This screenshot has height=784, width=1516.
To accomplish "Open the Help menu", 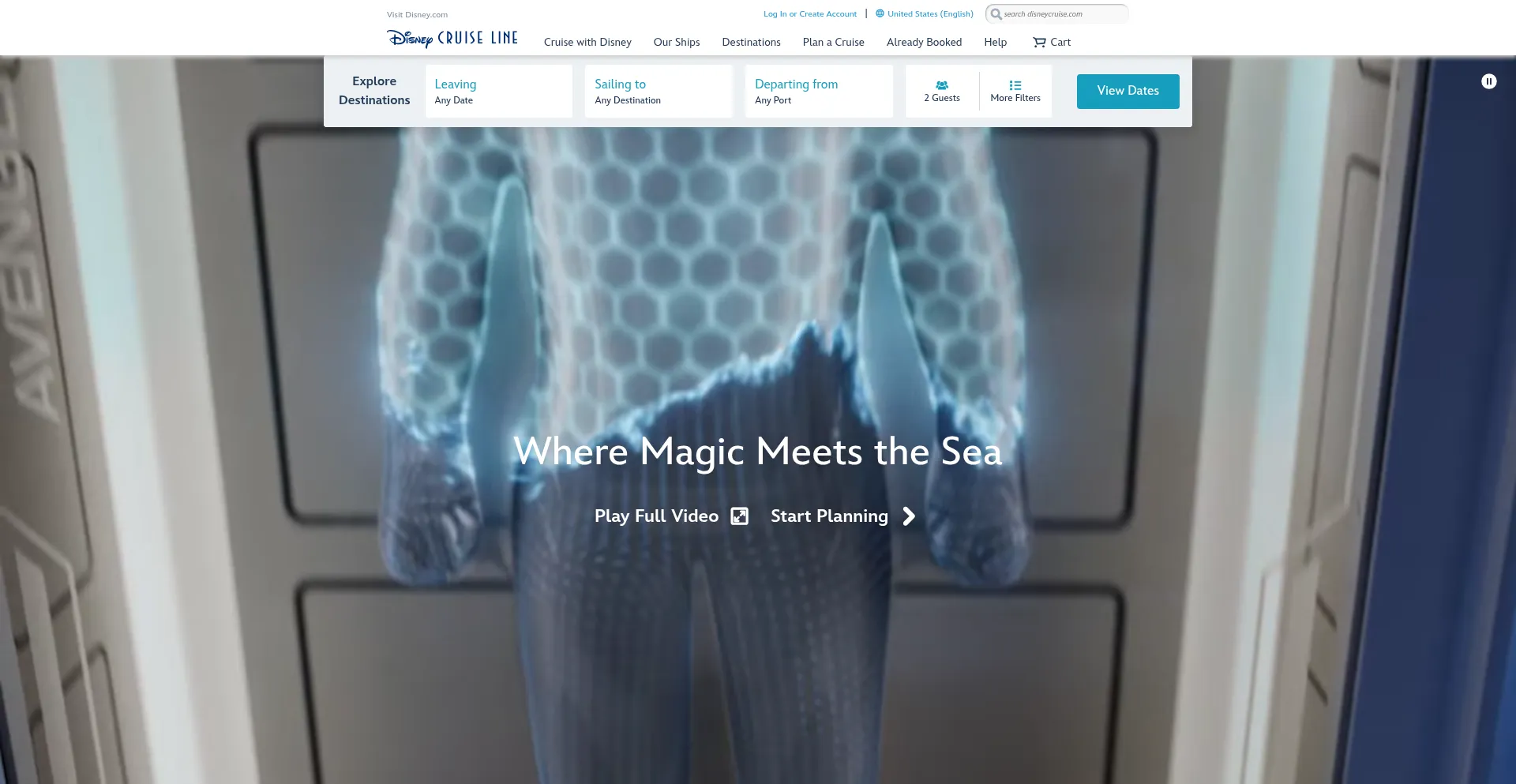I will 995,43.
